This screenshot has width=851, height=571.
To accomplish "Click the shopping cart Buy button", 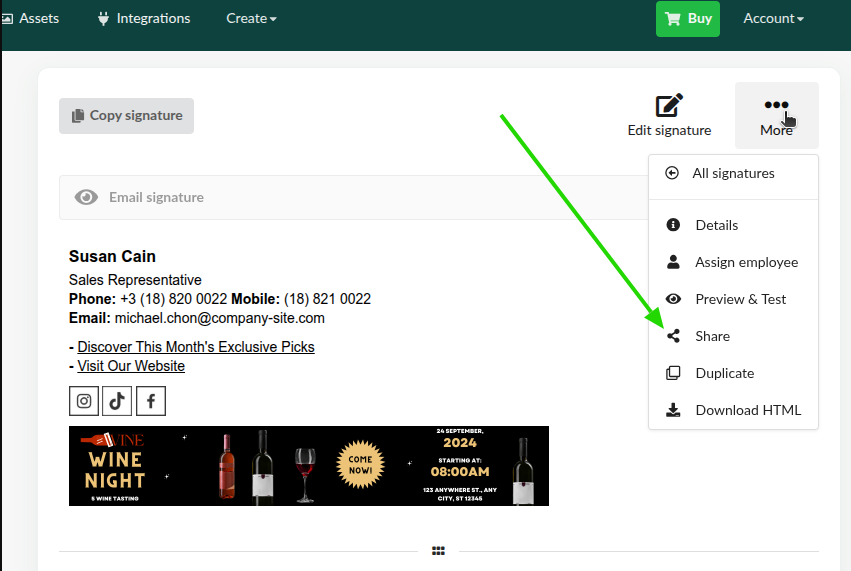I will click(x=687, y=19).
